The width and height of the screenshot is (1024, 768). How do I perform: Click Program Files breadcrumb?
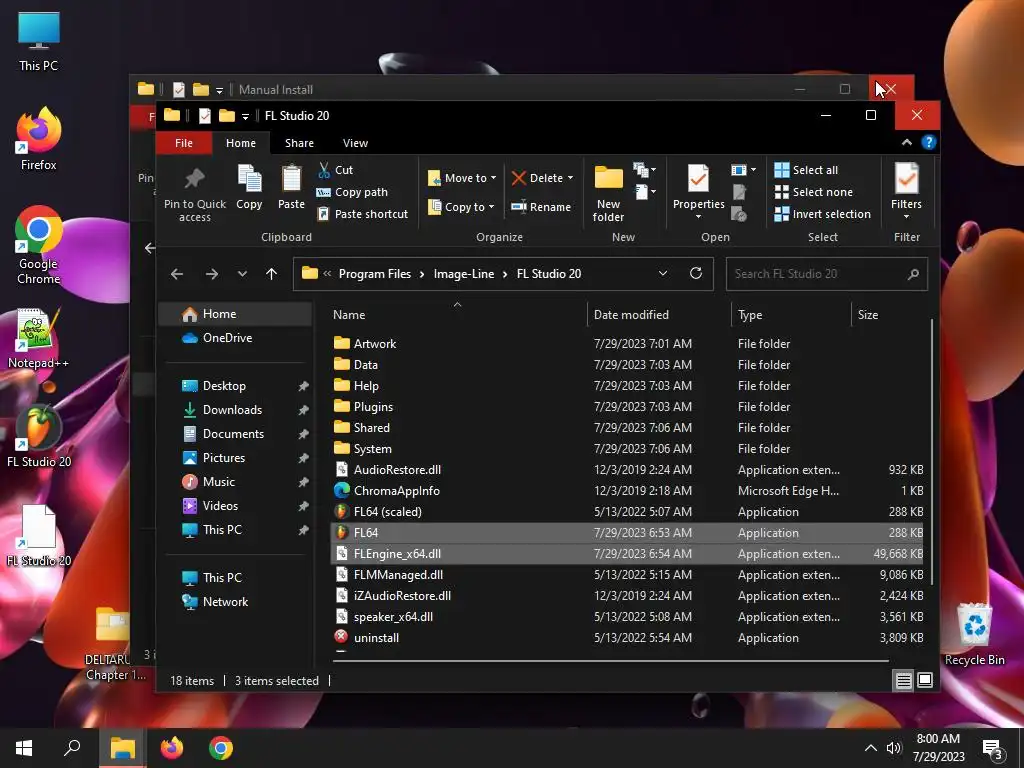pos(375,274)
